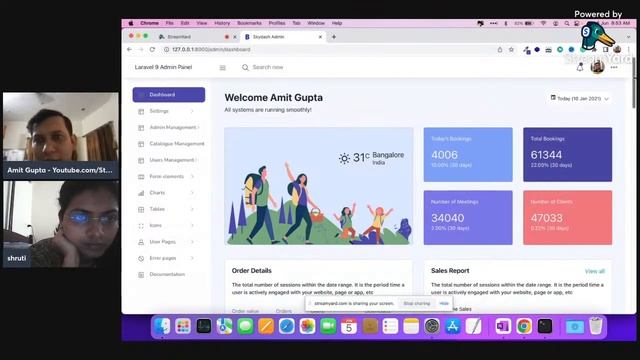
Task: Open Google Chrome from the Dock
Action: (524, 327)
